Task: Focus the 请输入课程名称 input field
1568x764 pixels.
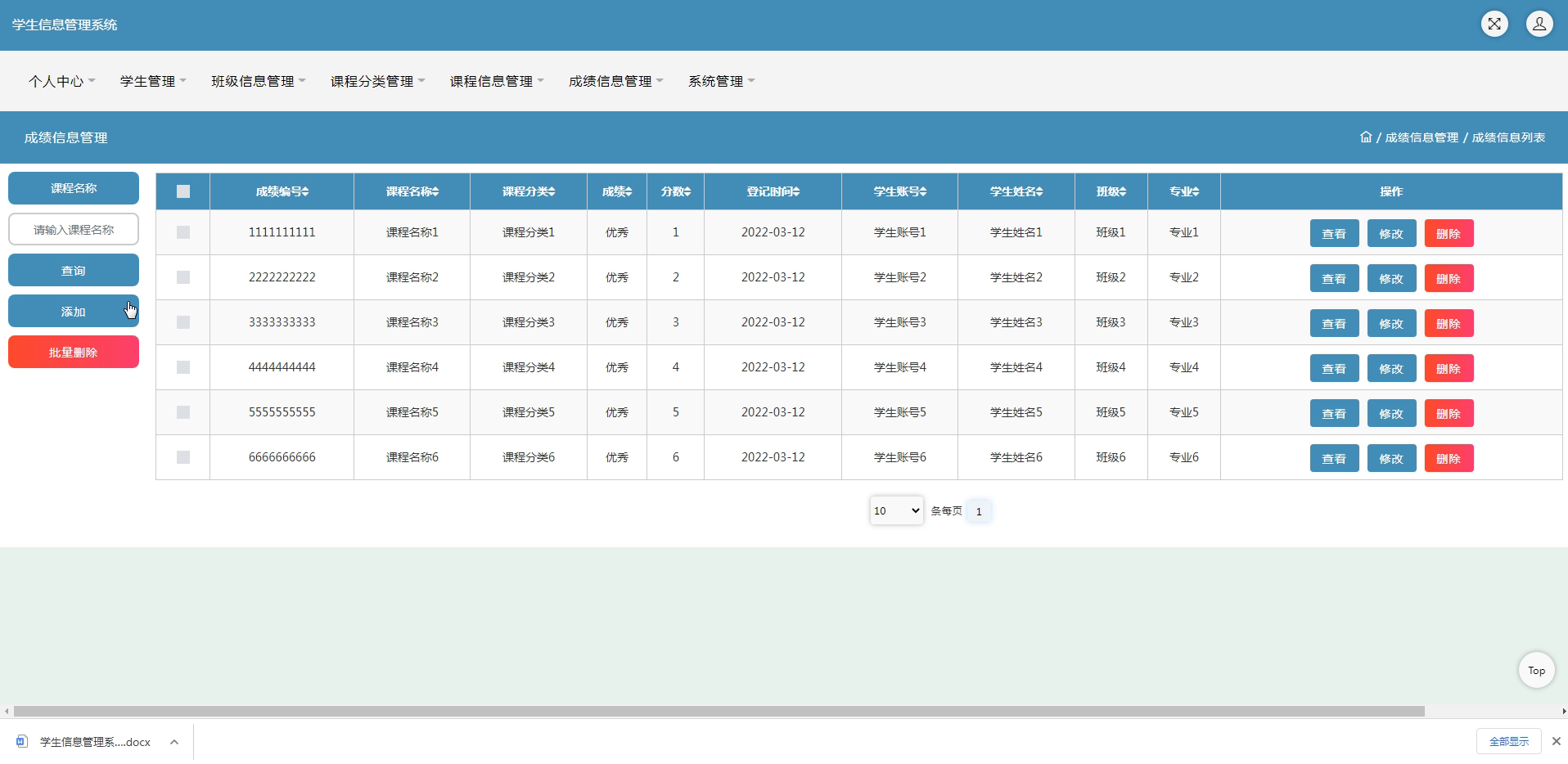Action: pos(74,229)
